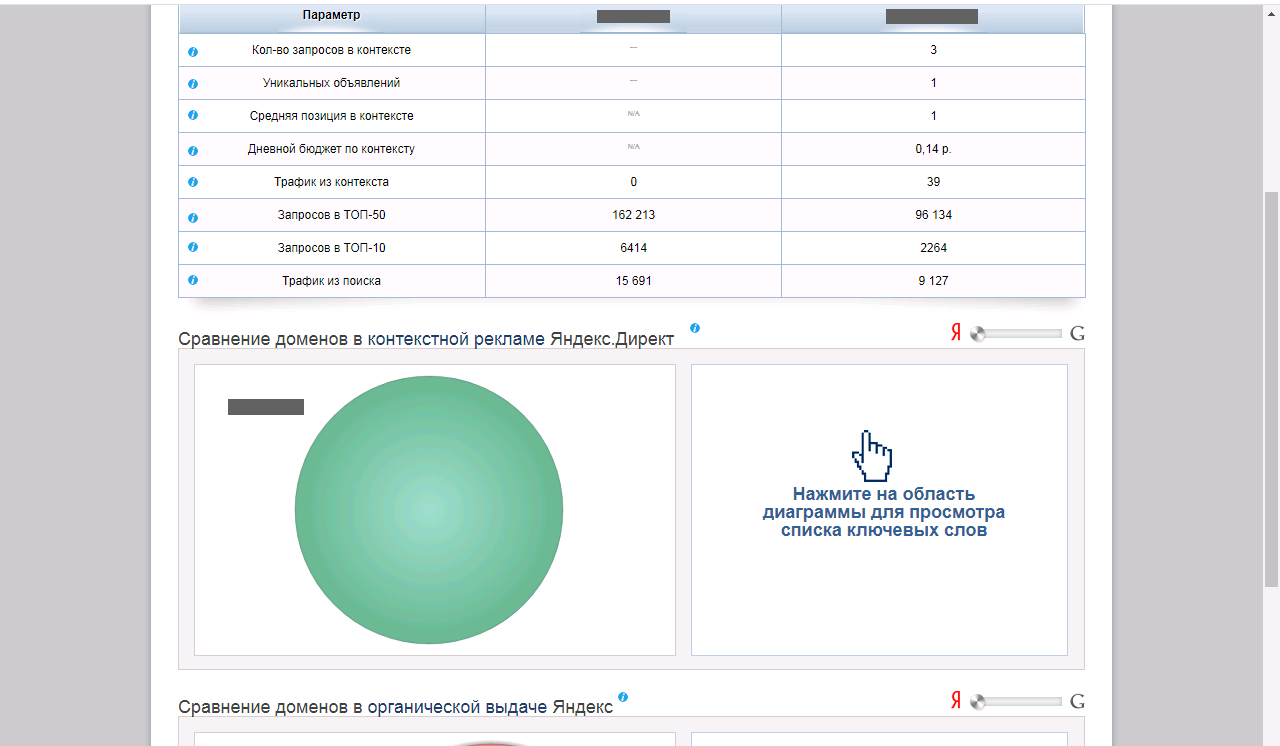1280x746 pixels.
Task: Click the second redacted domain column header
Action: tap(932, 16)
